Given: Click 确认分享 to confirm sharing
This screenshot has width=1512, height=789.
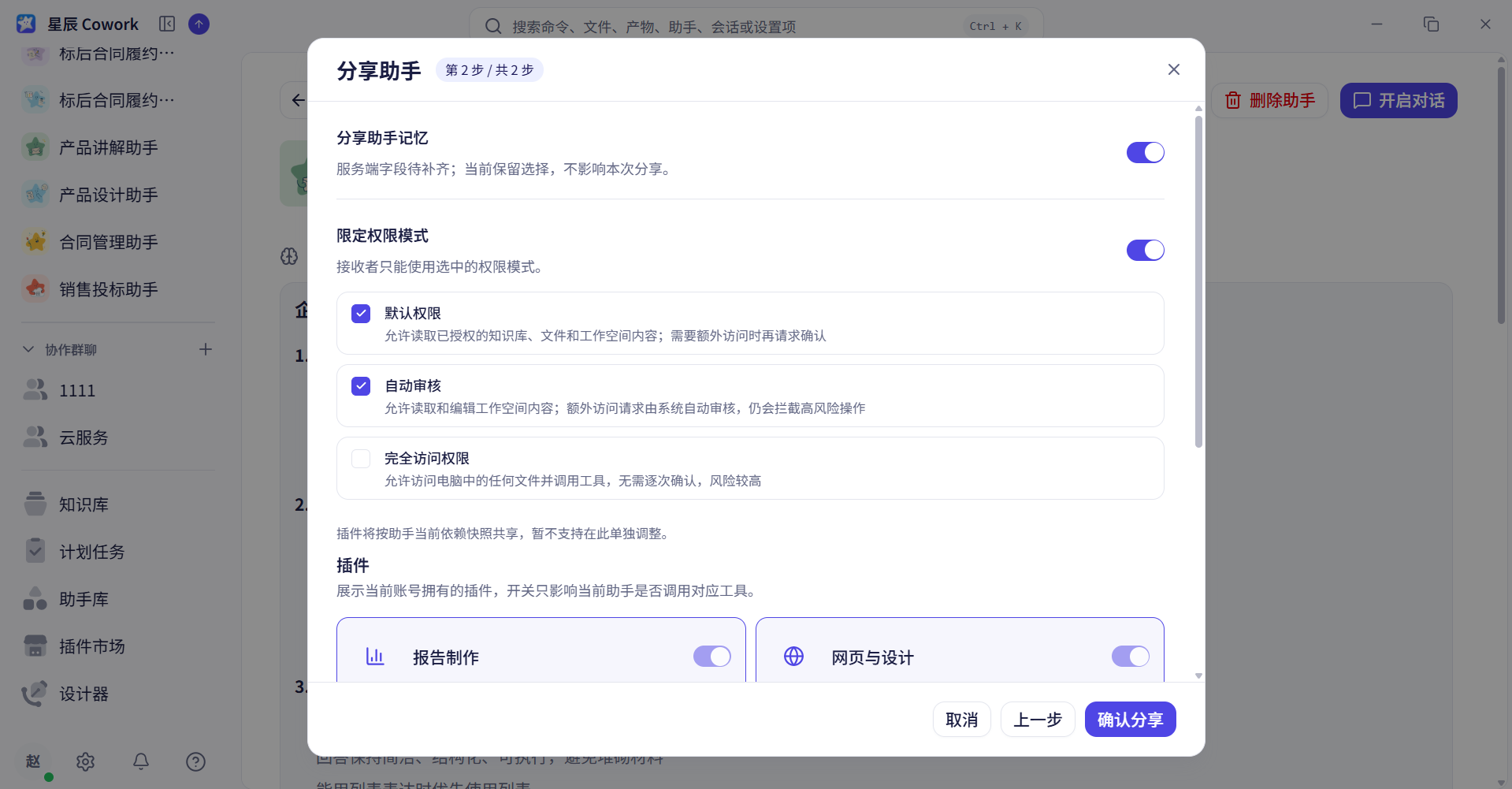Looking at the screenshot, I should (1130, 720).
